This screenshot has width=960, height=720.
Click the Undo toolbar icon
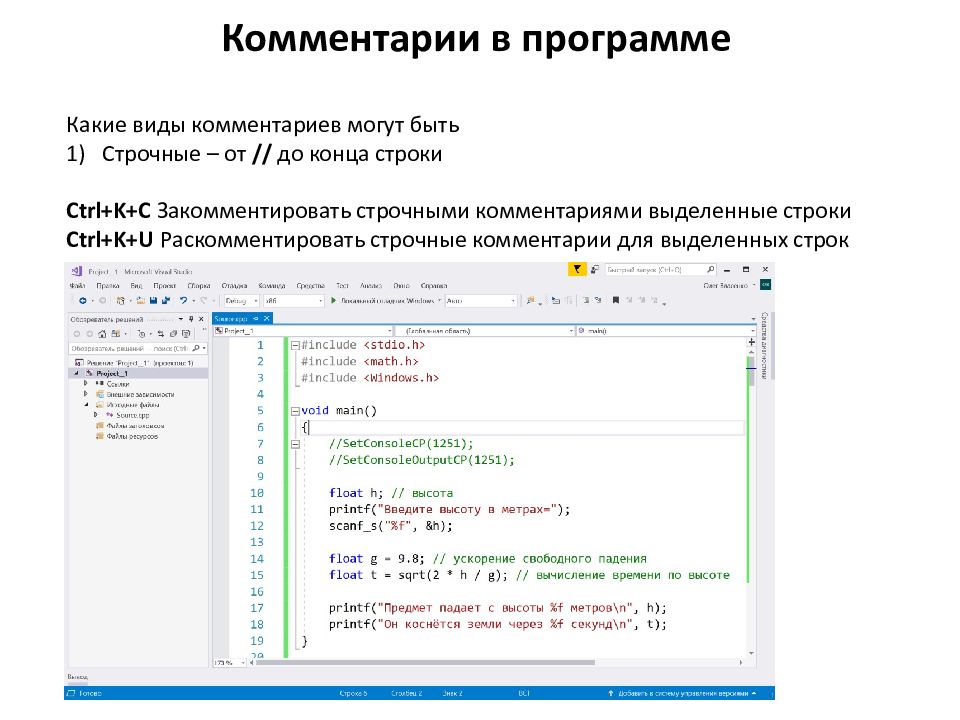pos(183,301)
